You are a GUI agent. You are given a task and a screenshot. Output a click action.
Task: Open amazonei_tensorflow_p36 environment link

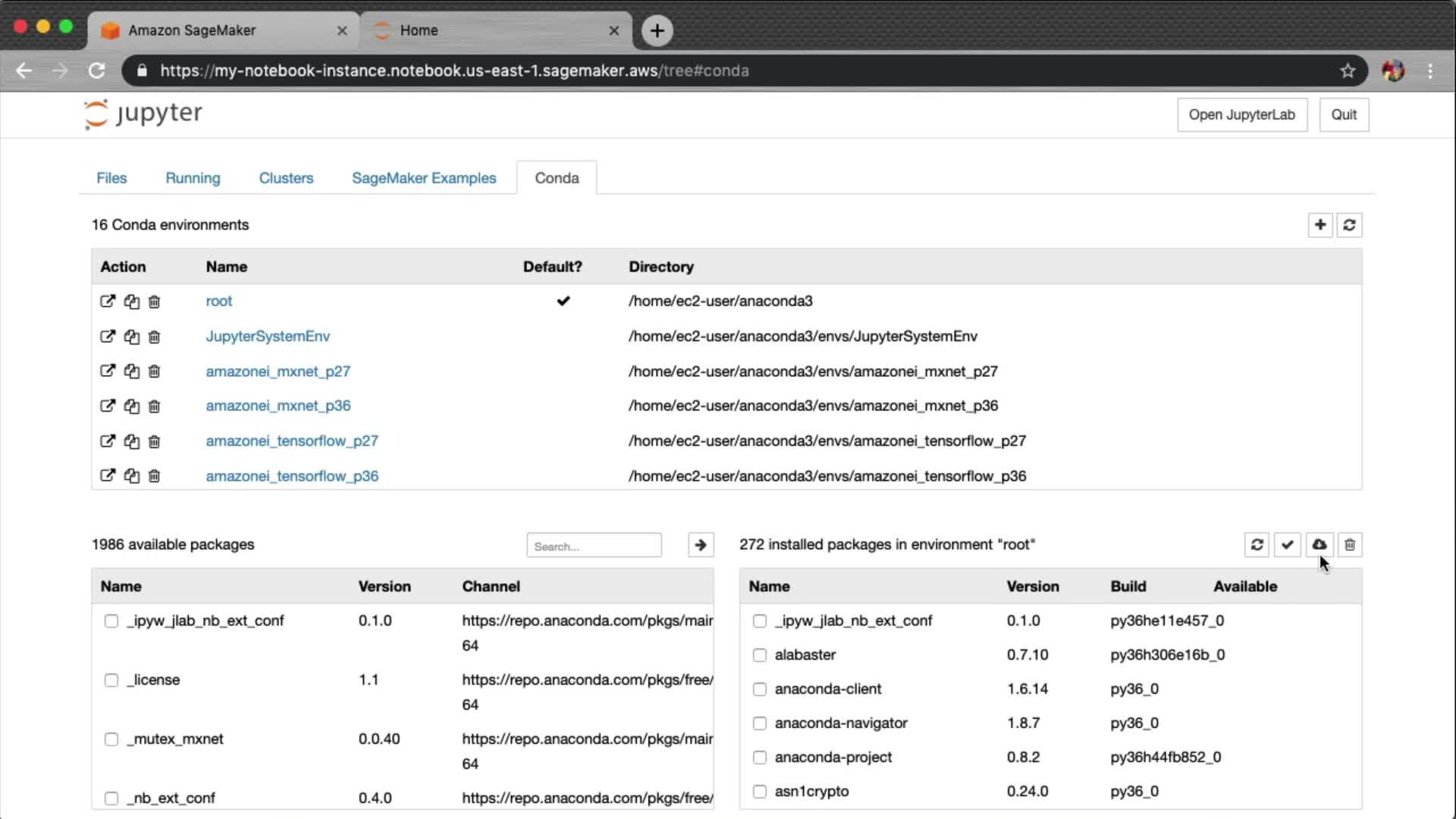(x=292, y=476)
